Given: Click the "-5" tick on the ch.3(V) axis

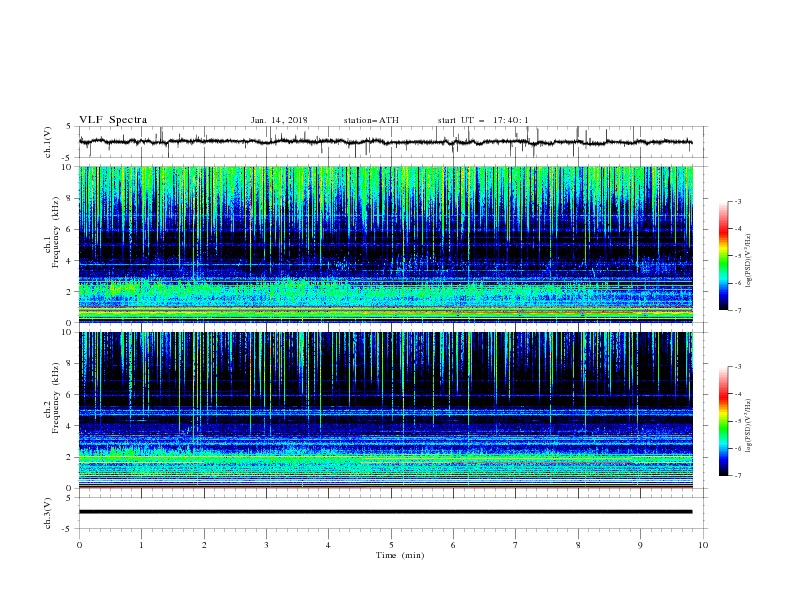Looking at the screenshot, I should [x=68, y=529].
